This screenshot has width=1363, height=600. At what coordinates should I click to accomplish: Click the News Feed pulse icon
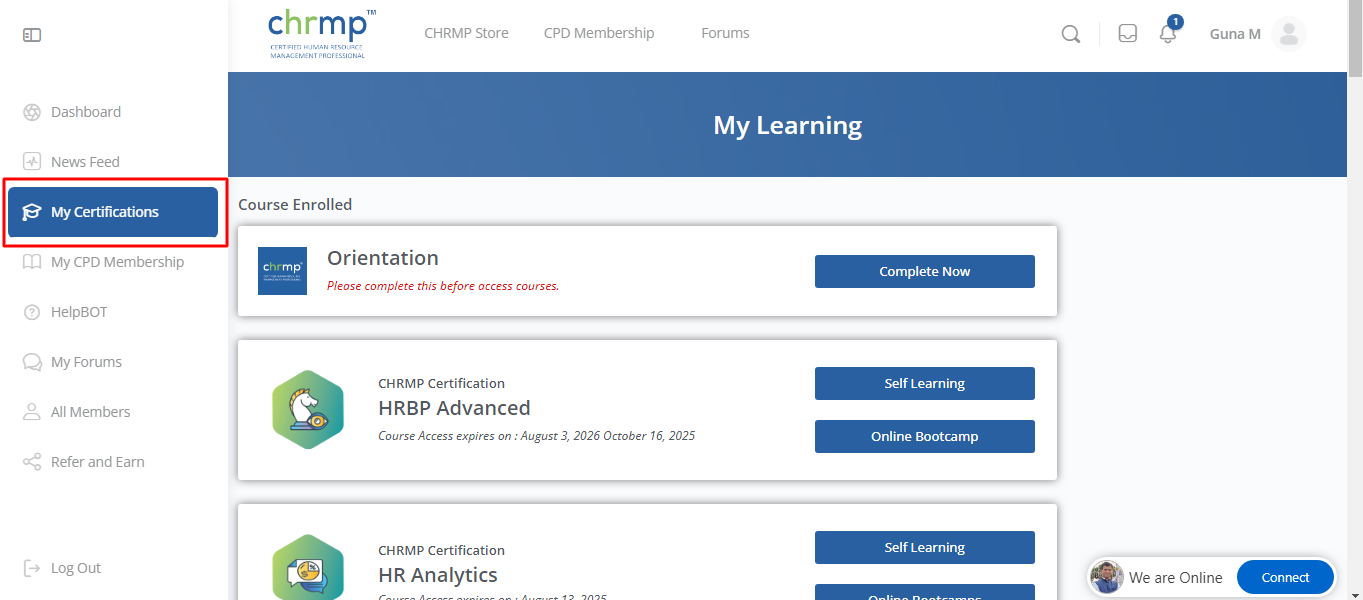tap(32, 162)
